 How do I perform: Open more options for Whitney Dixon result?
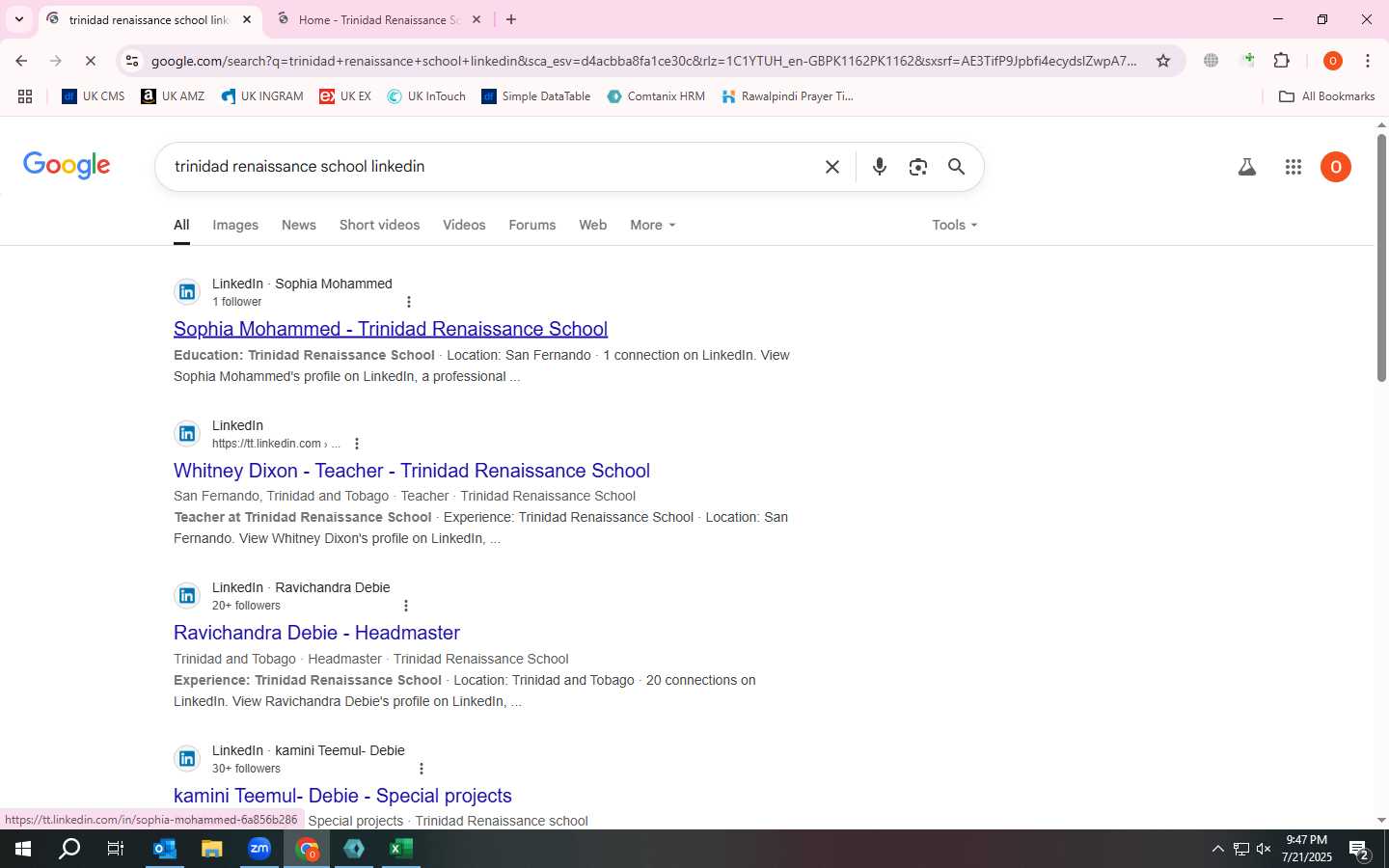[357, 444]
